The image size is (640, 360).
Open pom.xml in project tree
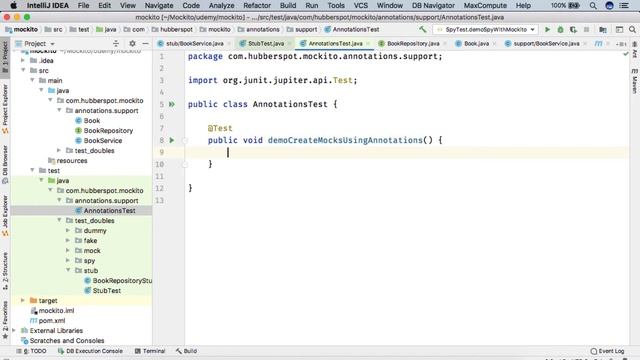click(x=51, y=320)
